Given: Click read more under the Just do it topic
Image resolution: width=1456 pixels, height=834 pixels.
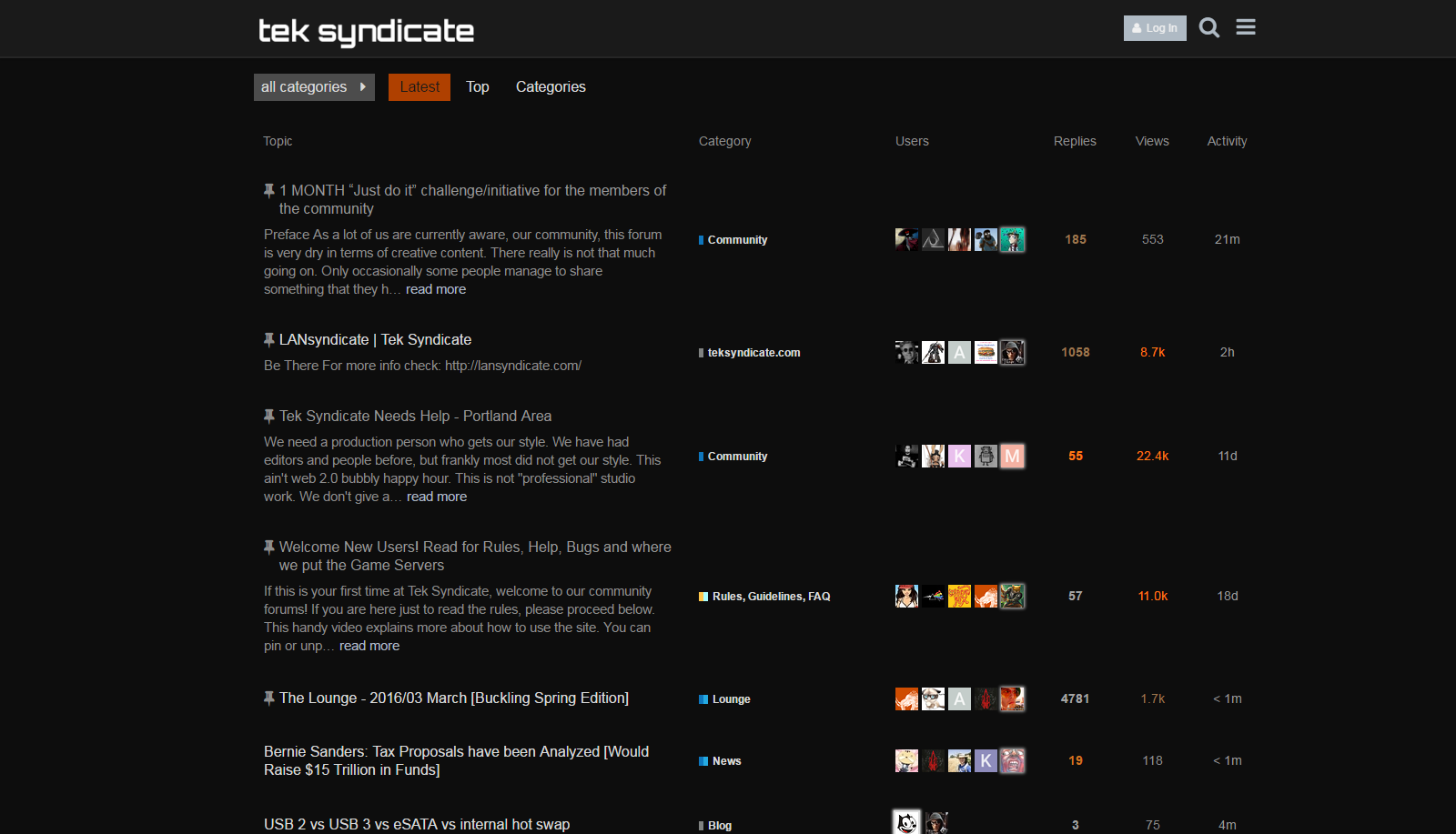Looking at the screenshot, I should tap(436, 289).
